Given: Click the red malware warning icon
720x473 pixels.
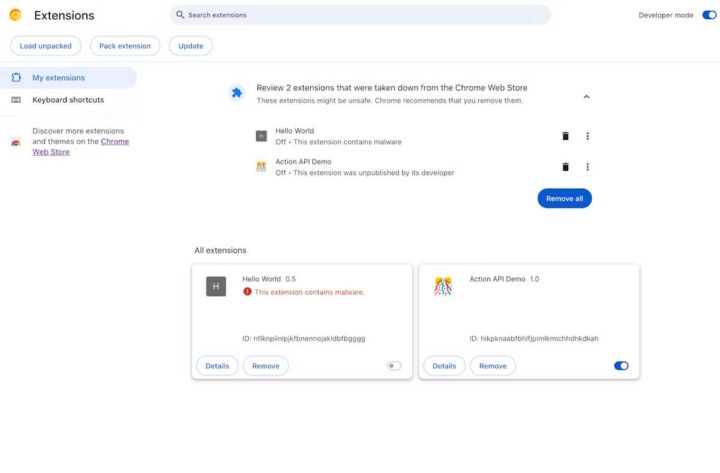Looking at the screenshot, I should 247,292.
